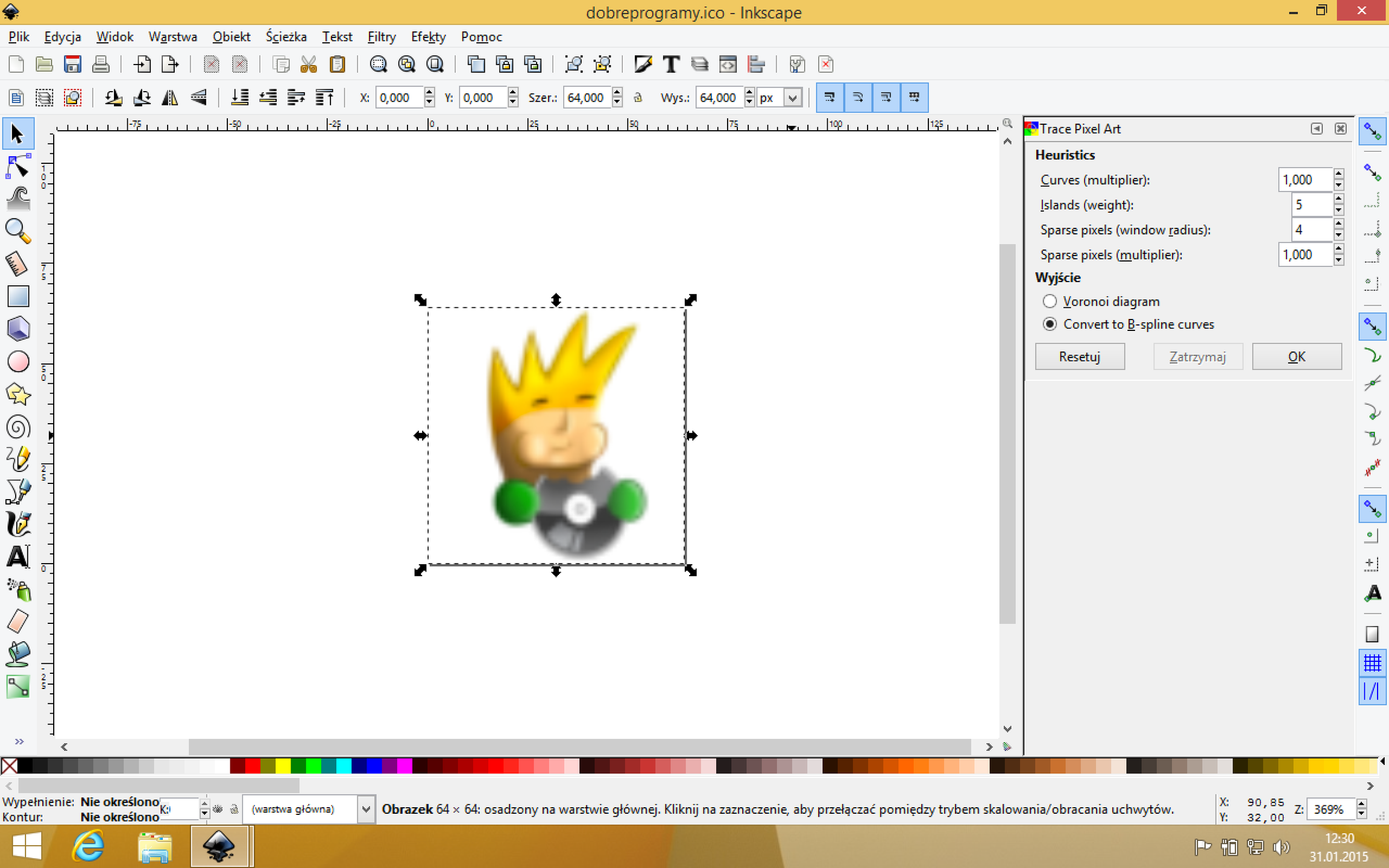Open the Filtry menu
The image size is (1389, 868).
[382, 37]
